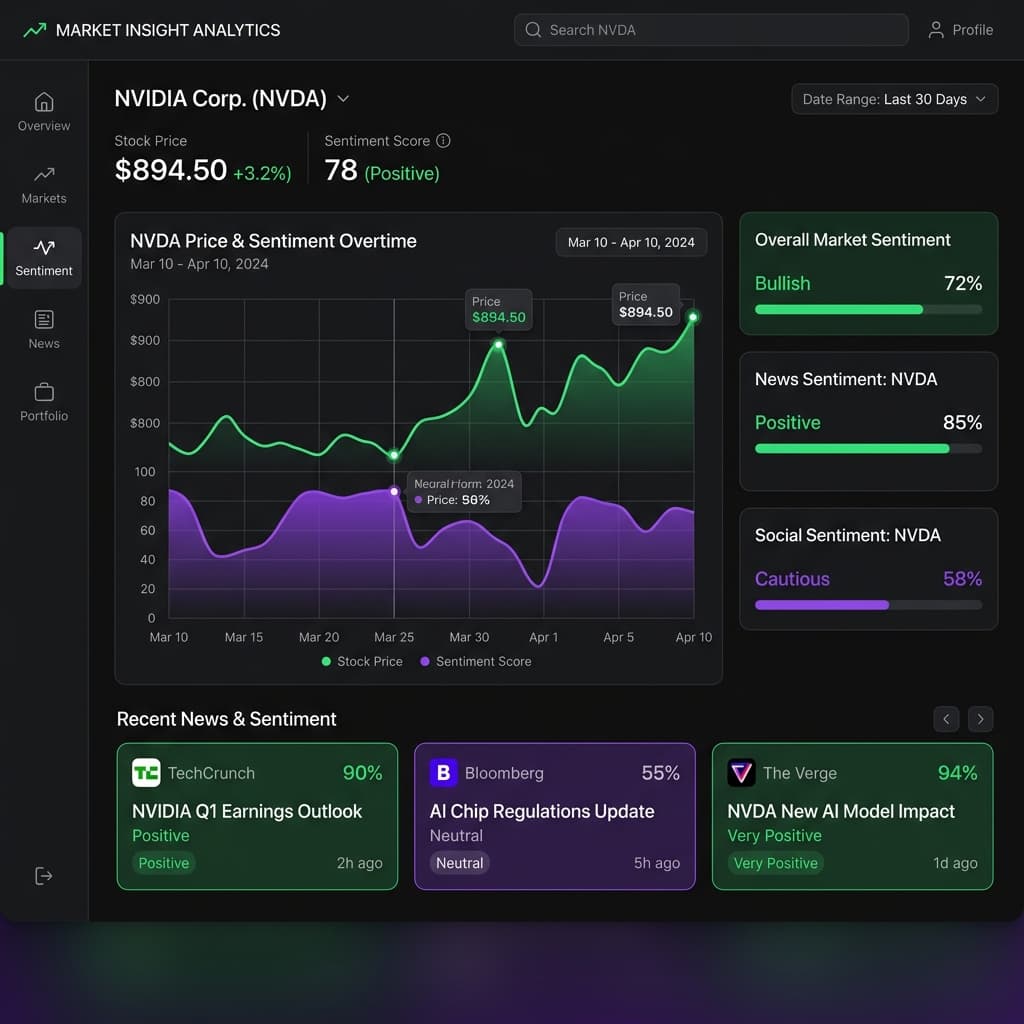Click the Sentiment Score info icon
Viewport: 1024px width, 1024px height.
tap(443, 140)
